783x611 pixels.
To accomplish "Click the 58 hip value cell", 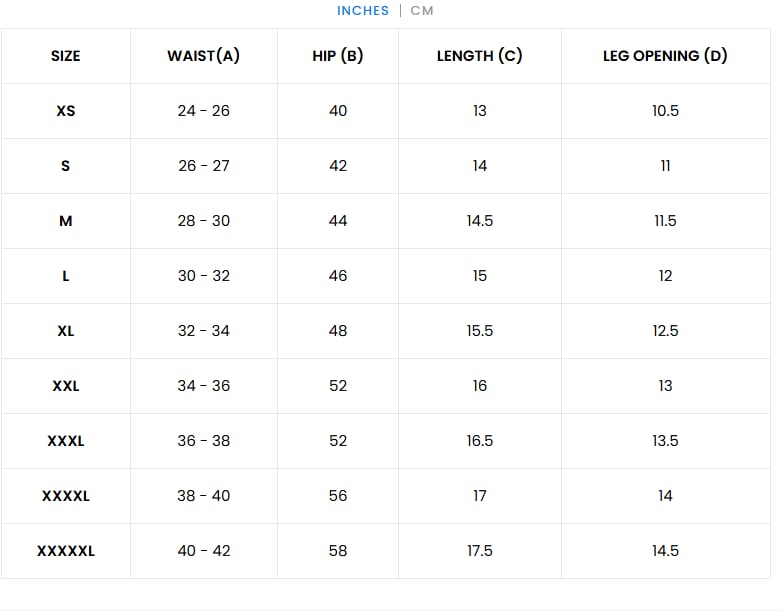I will (x=338, y=551).
